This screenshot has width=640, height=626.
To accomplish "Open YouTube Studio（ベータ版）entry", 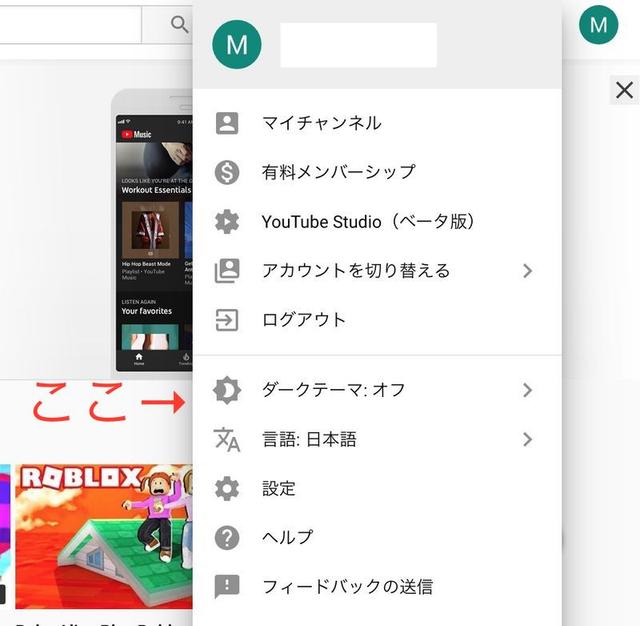I will point(377,222).
